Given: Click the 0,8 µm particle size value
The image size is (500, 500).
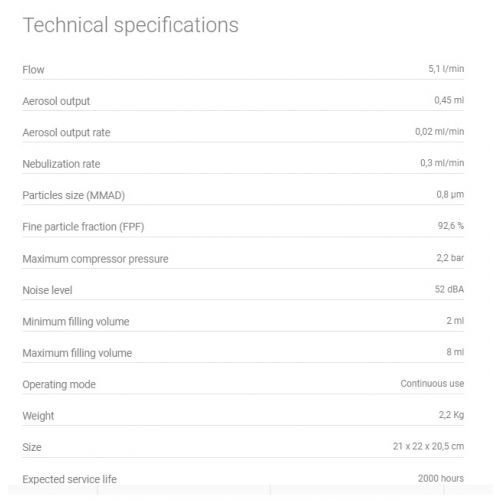Looking at the screenshot, I should (450, 194).
